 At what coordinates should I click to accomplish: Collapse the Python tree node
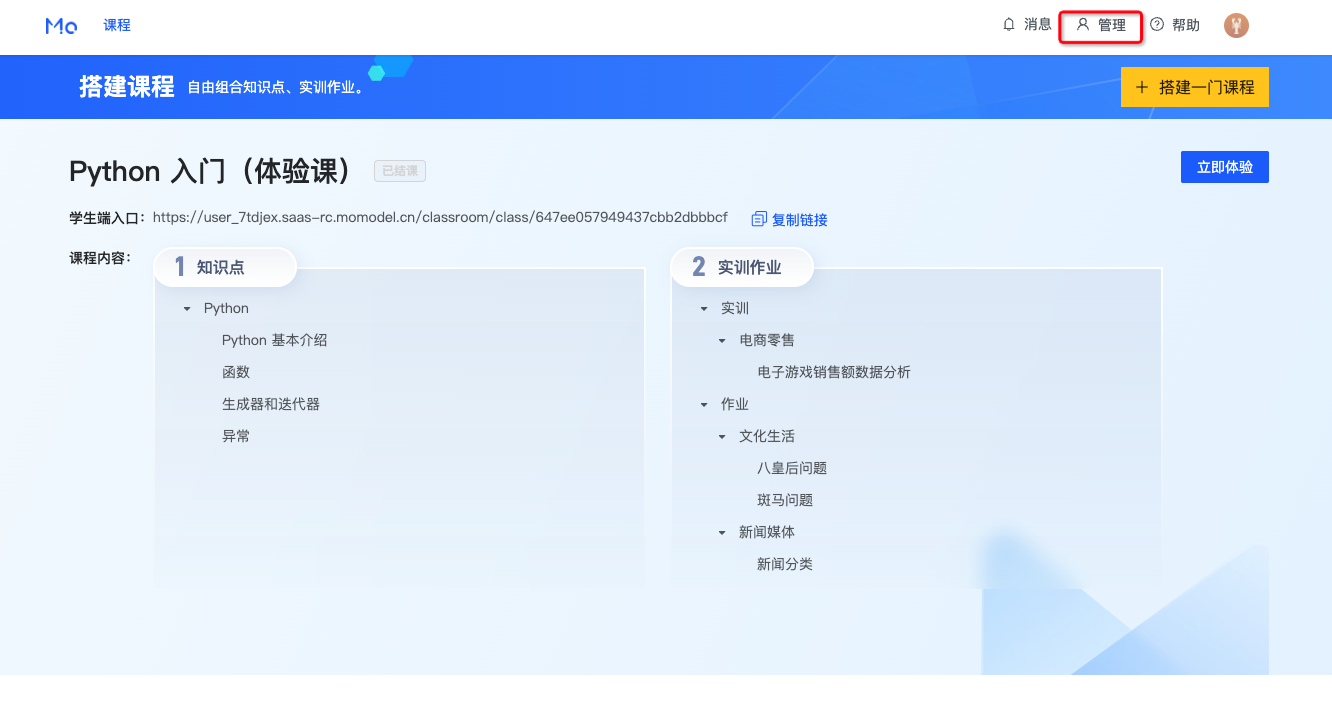[187, 309]
